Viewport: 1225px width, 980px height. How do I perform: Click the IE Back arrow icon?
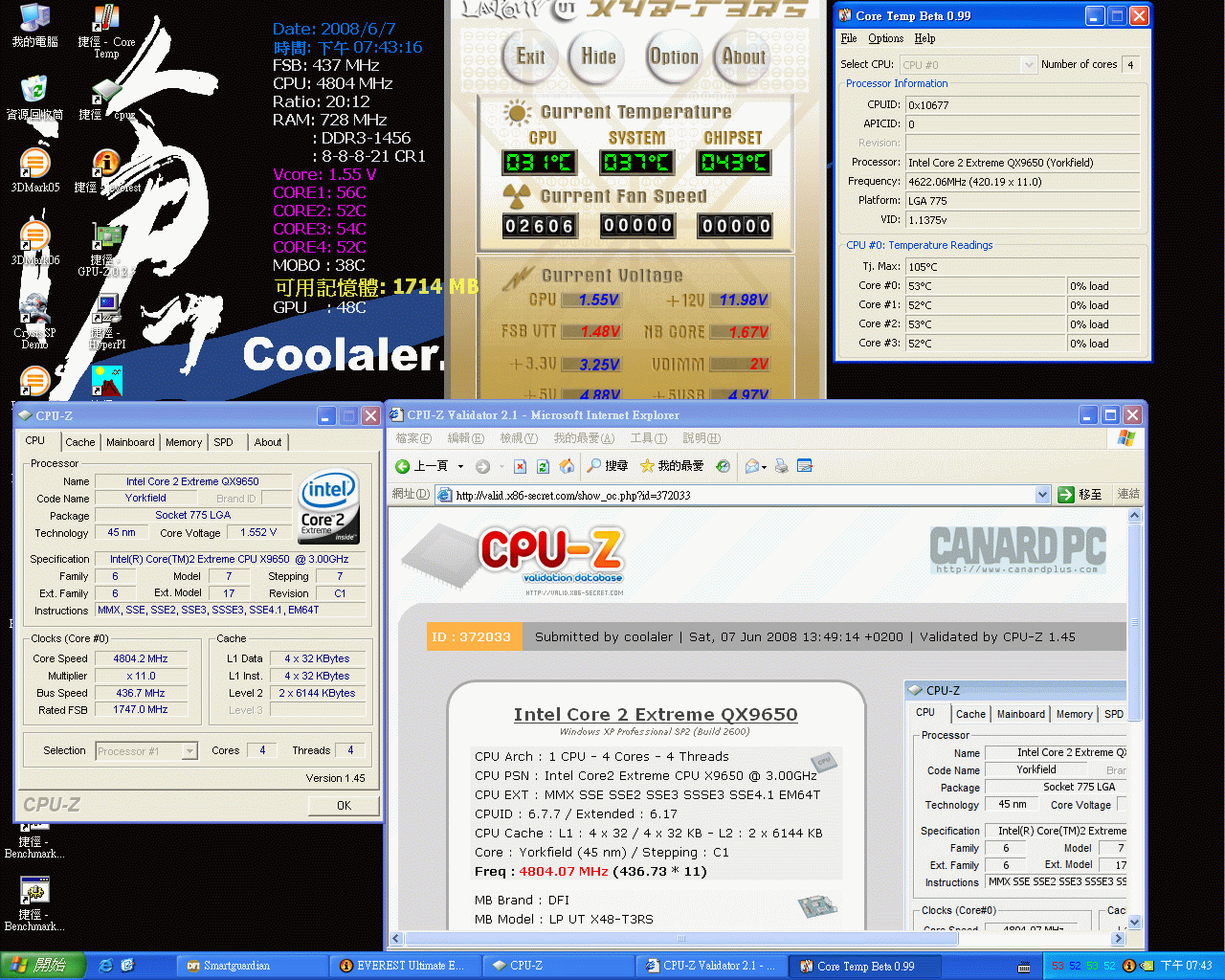click(x=403, y=466)
